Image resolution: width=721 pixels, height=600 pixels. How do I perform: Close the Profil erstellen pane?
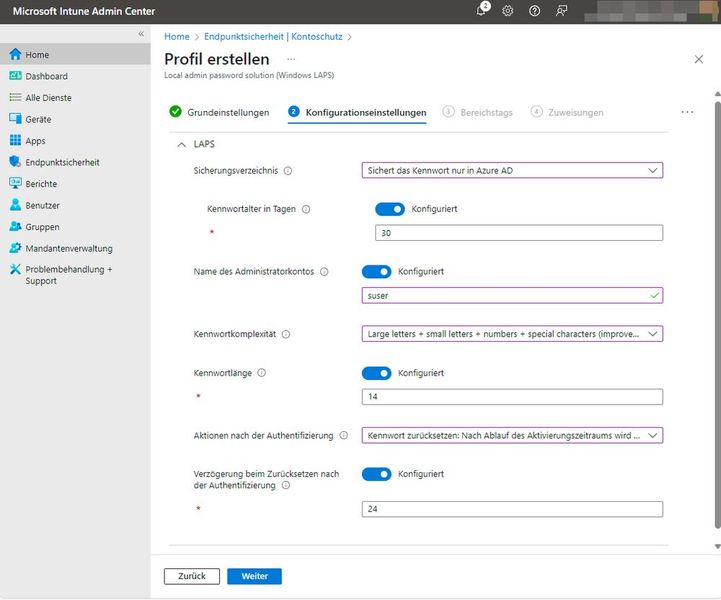coord(698,59)
